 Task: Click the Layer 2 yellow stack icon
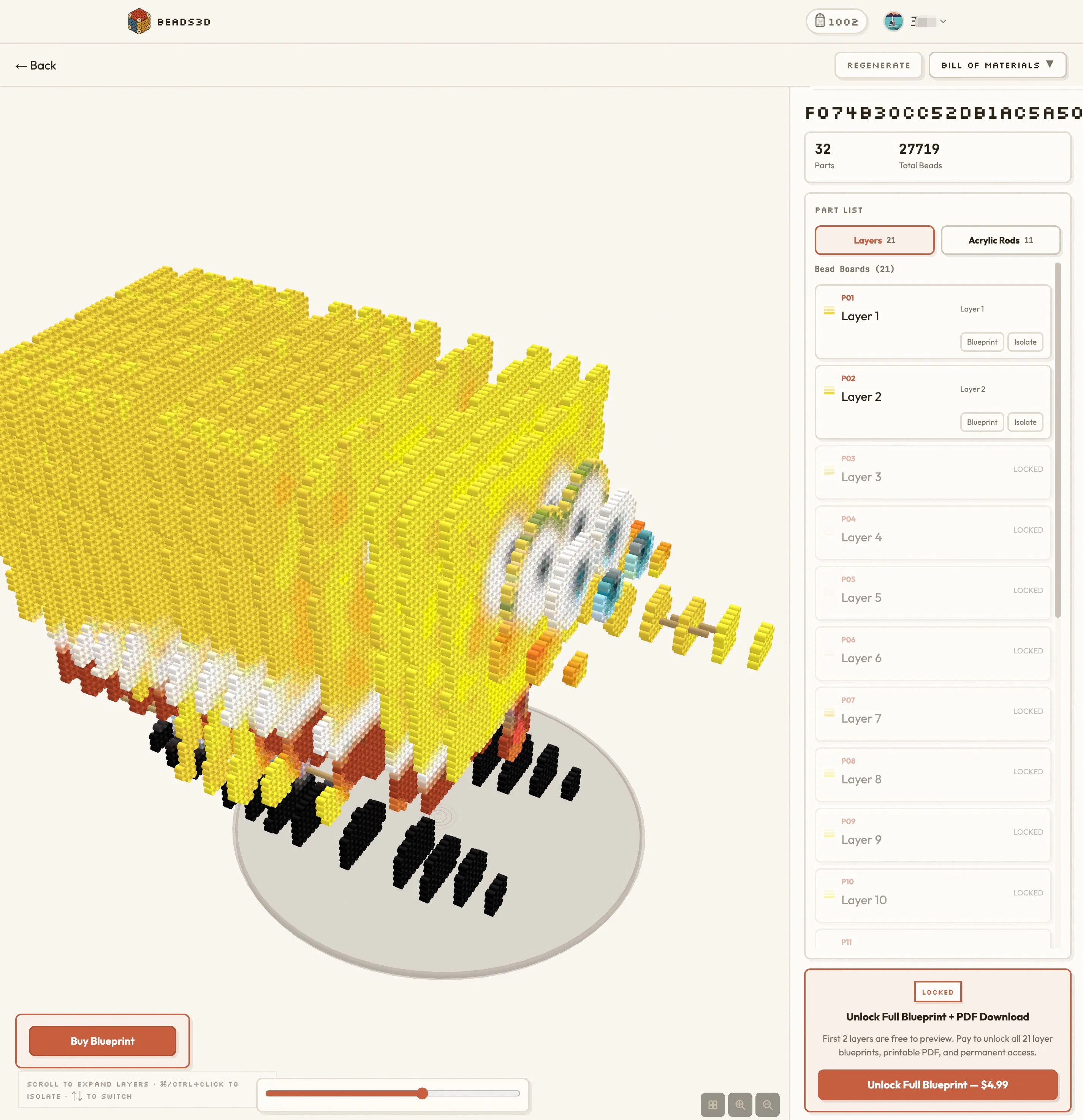pyautogui.click(x=829, y=391)
